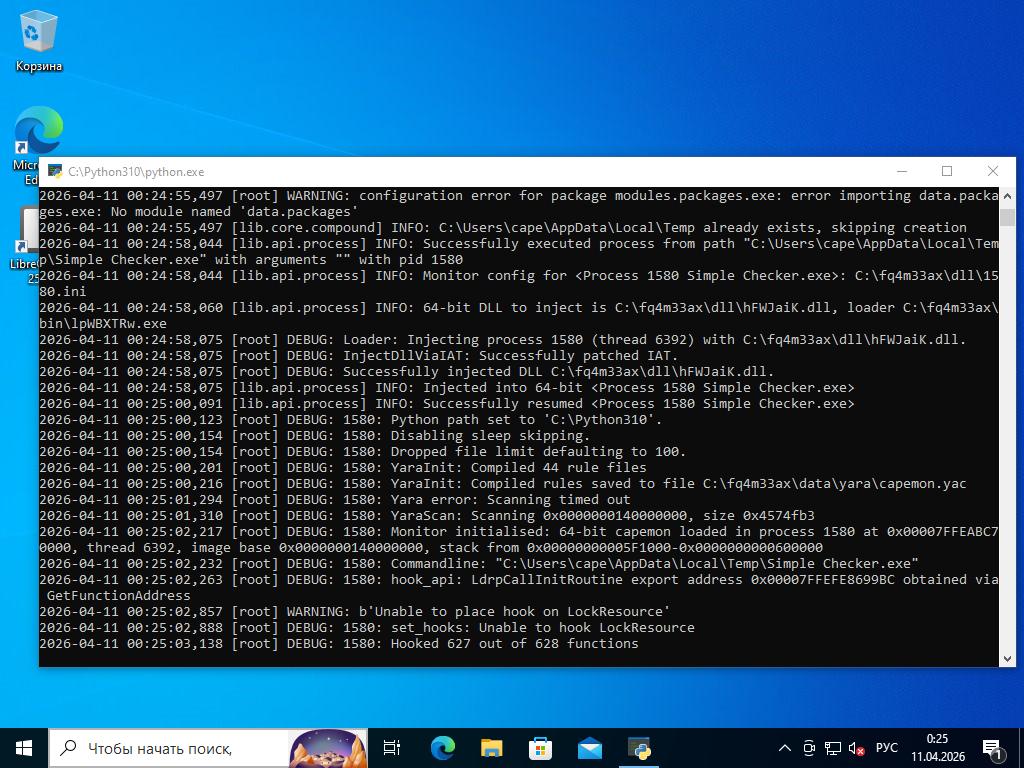Open File Explorer from the taskbar
Image resolution: width=1024 pixels, height=768 pixels.
coord(491,747)
